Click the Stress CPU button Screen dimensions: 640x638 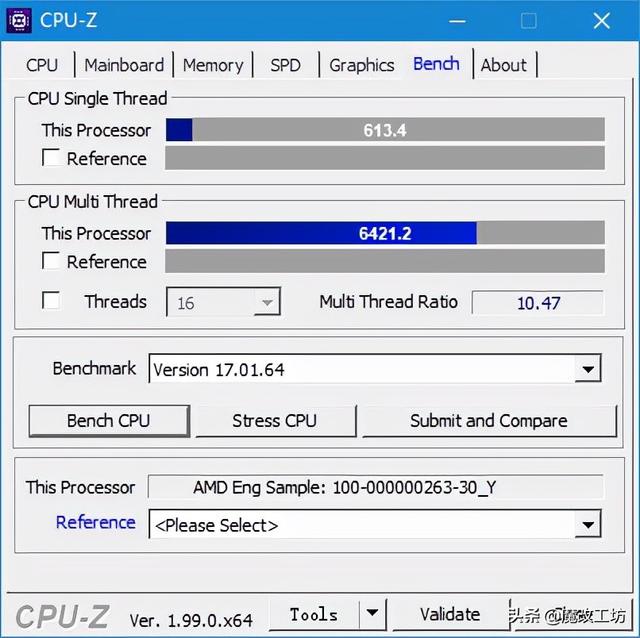(276, 421)
